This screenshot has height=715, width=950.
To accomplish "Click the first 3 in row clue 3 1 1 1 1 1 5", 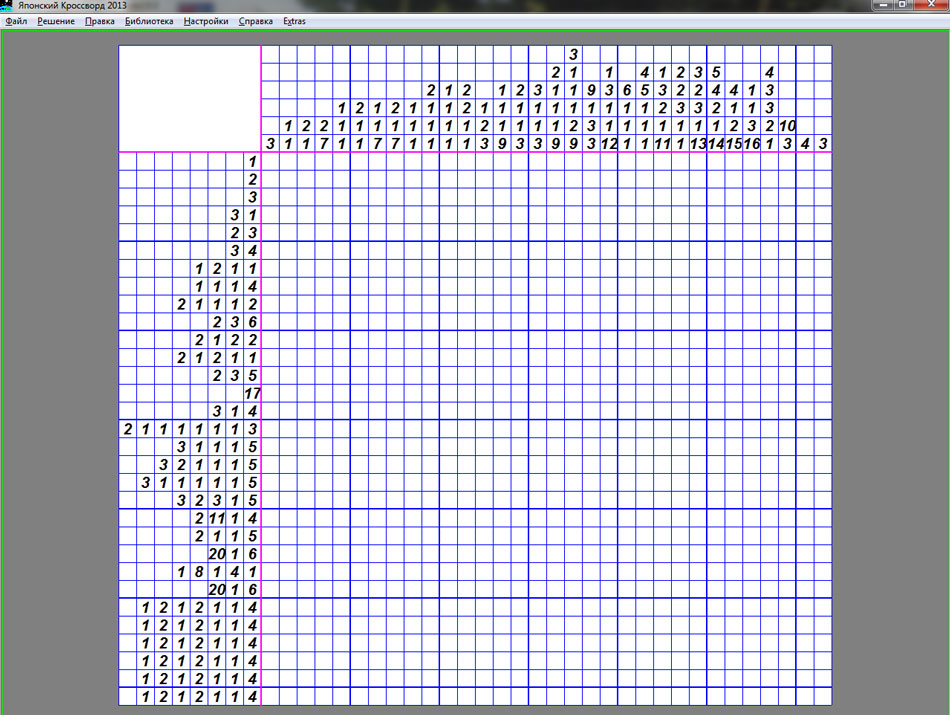I will [x=145, y=482].
